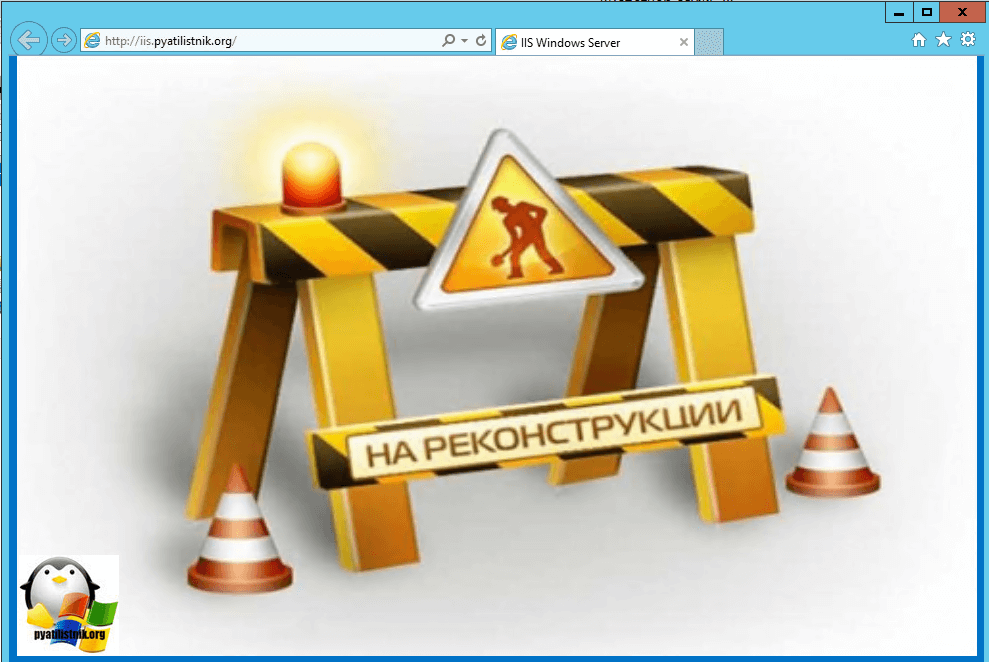The height and width of the screenshot is (662, 989).
Task: Open the address bar dropdown arrow
Action: 464,40
